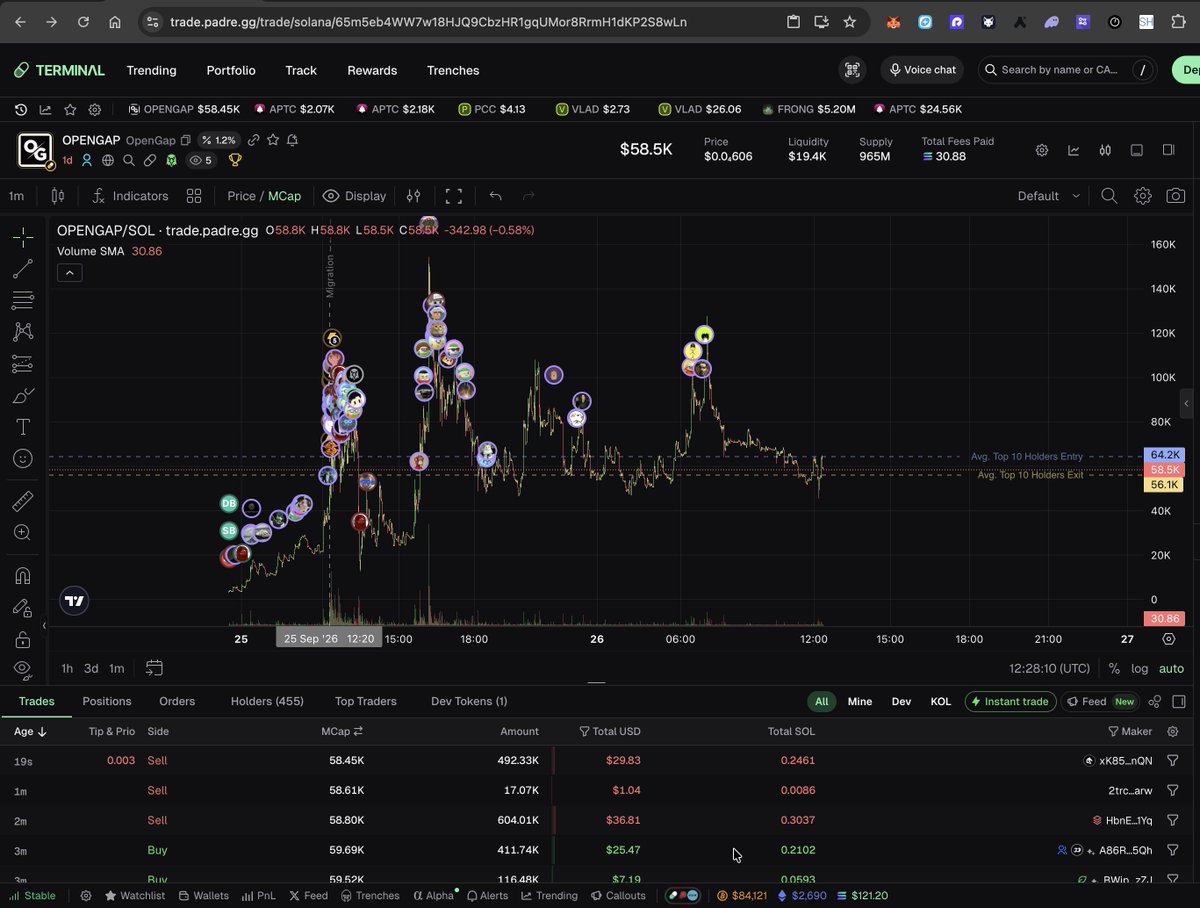
Task: Open Watchlist in the bottom bar
Action: tap(133, 896)
